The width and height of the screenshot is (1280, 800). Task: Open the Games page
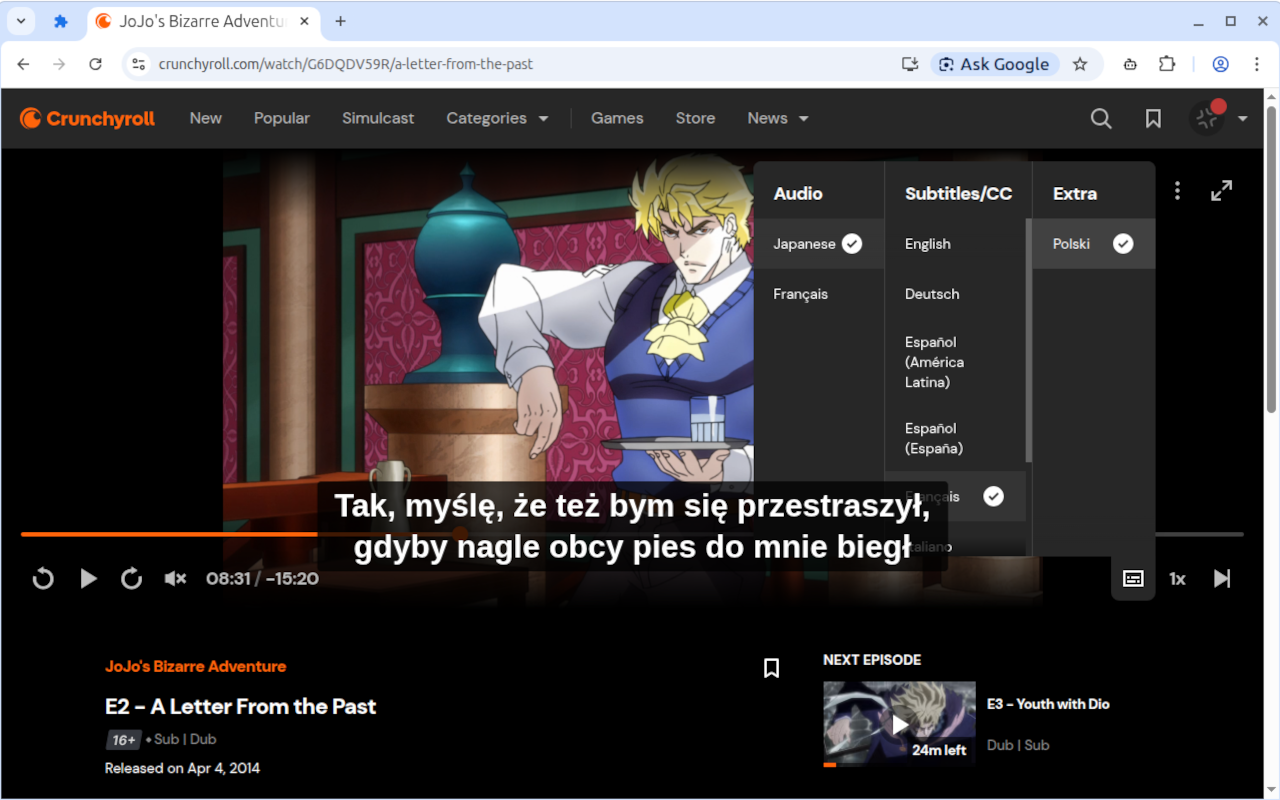pos(617,118)
